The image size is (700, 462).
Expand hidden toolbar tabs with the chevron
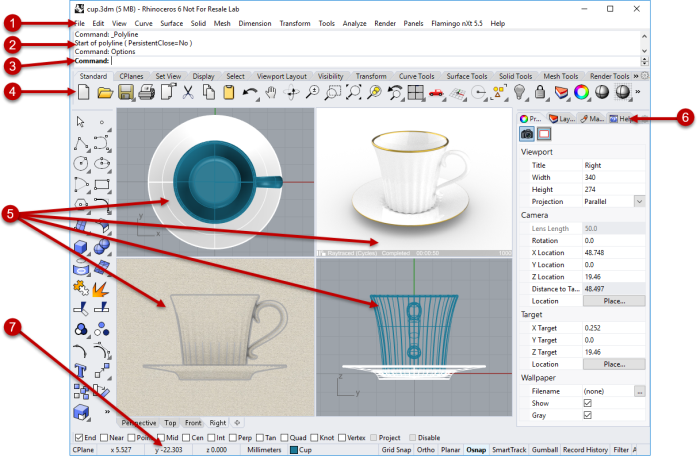[x=636, y=76]
